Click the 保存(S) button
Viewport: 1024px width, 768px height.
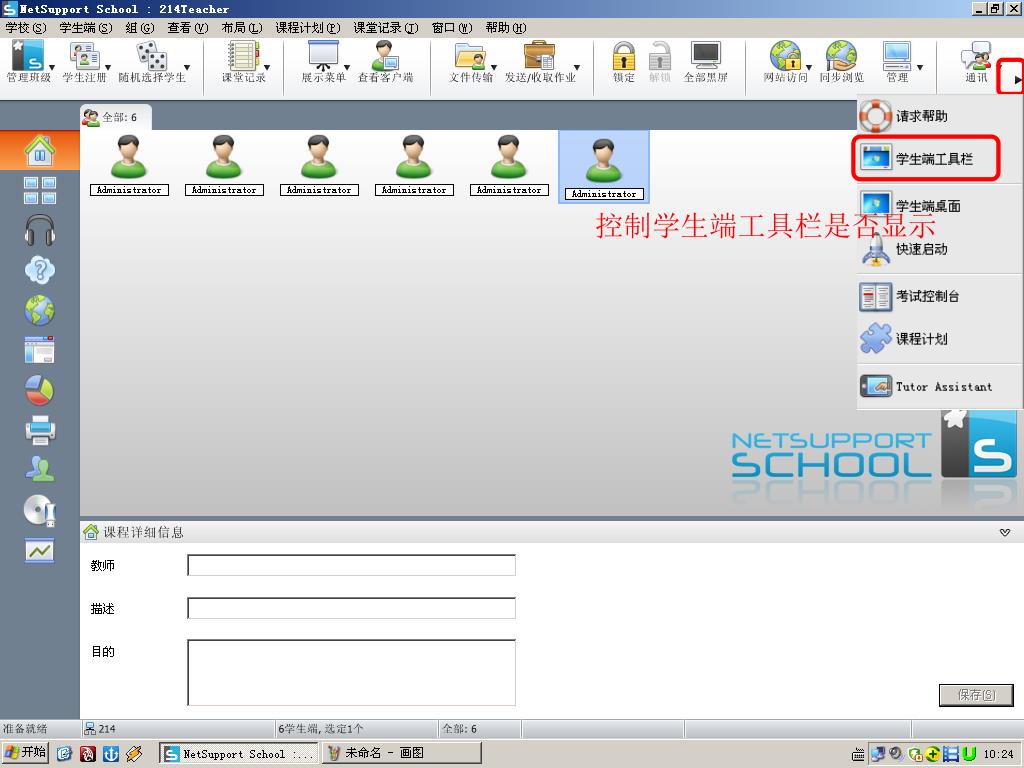[x=976, y=695]
